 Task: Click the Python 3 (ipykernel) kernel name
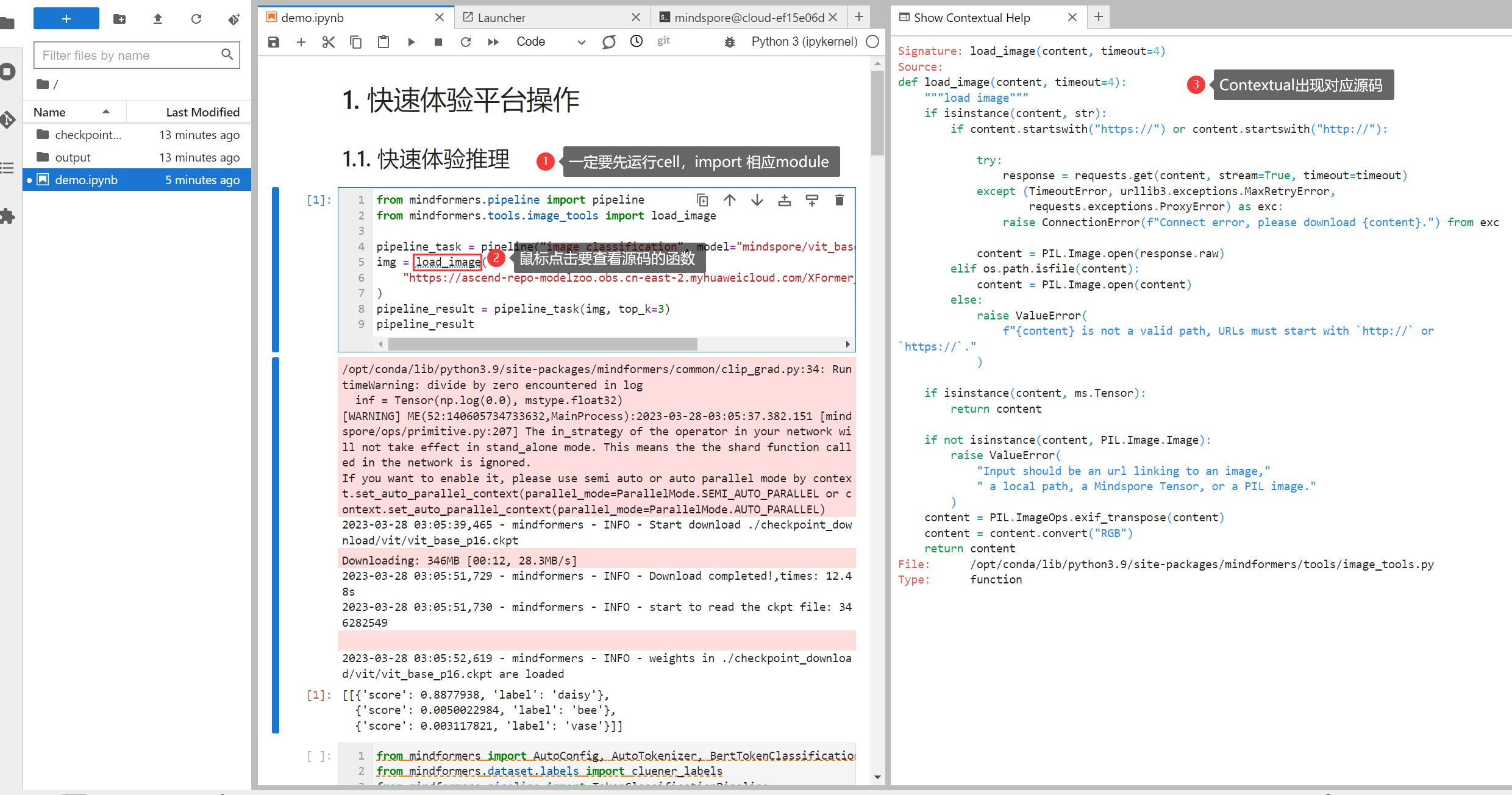(x=804, y=42)
